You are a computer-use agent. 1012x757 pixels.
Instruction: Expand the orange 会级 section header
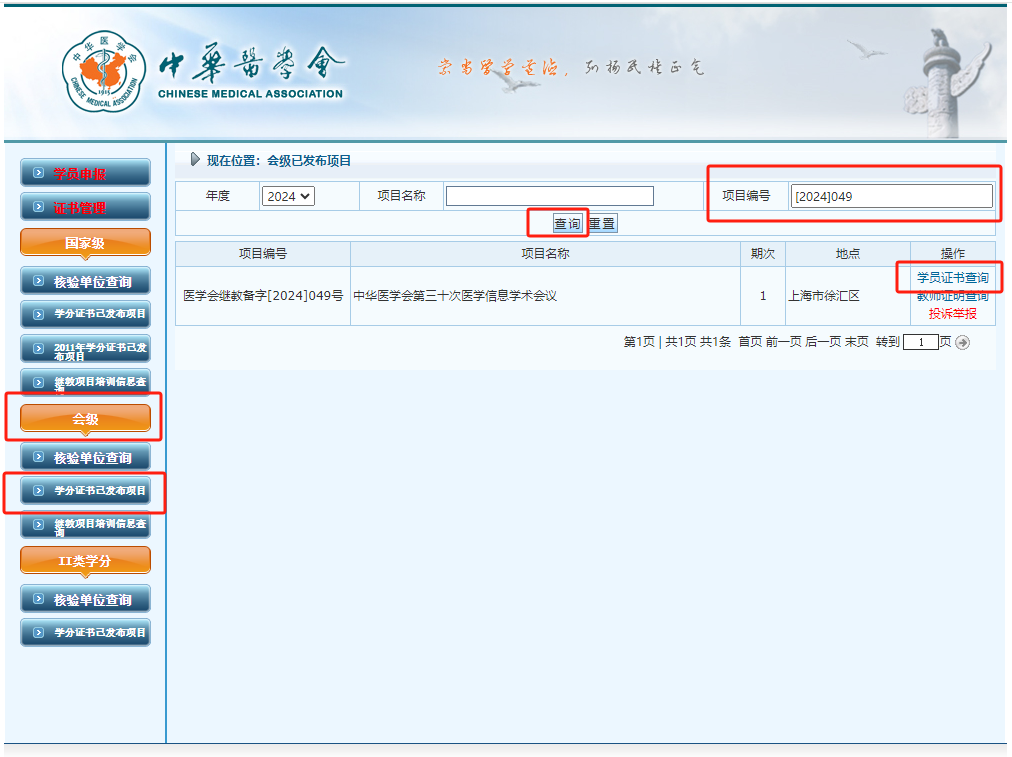pos(85,419)
